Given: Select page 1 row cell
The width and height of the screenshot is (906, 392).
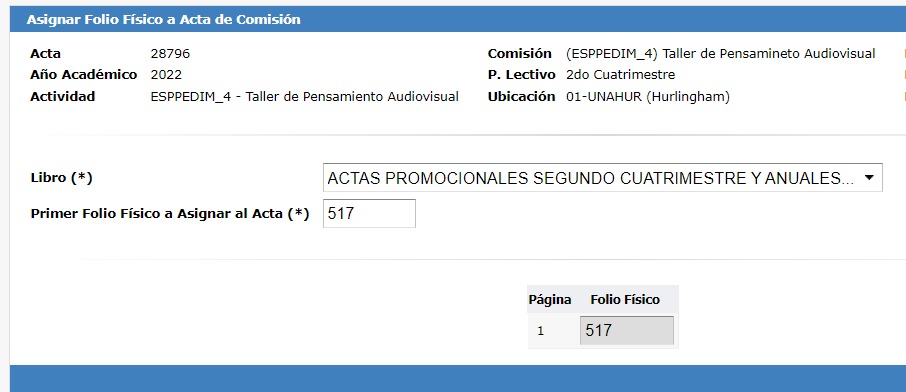Looking at the screenshot, I should pos(540,331).
